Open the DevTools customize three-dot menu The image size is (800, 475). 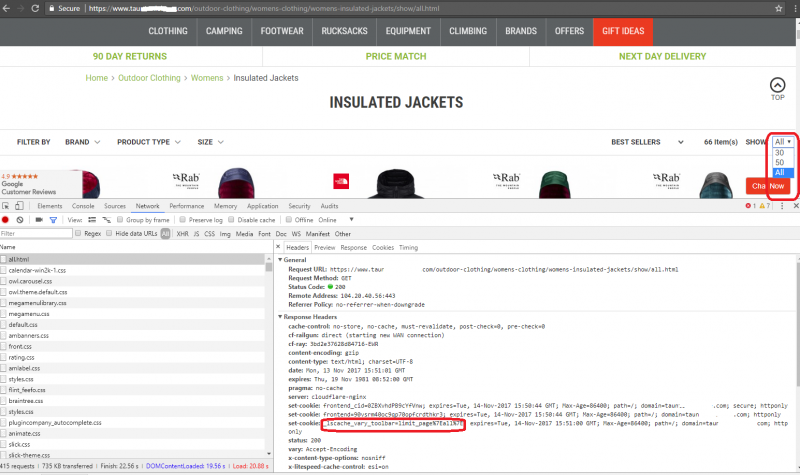click(x=782, y=206)
